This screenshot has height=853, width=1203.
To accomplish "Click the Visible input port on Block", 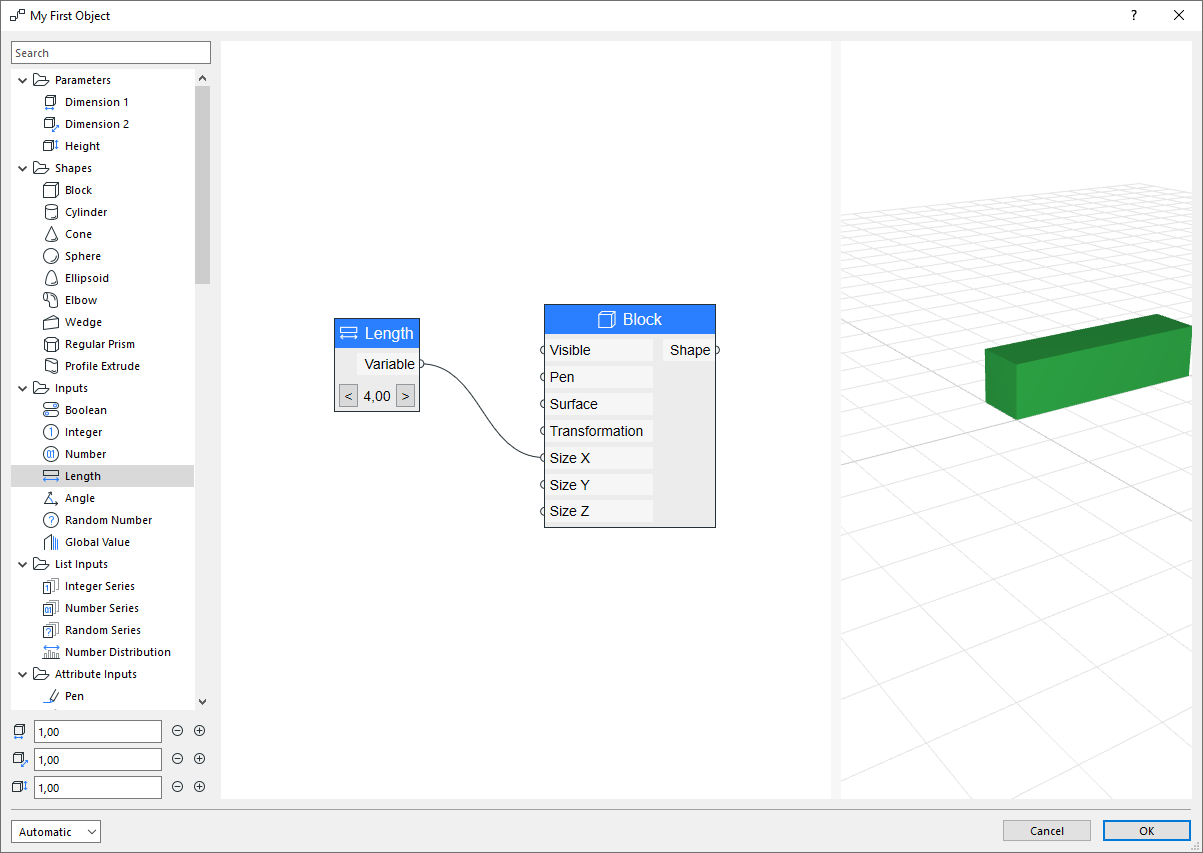I will 543,350.
